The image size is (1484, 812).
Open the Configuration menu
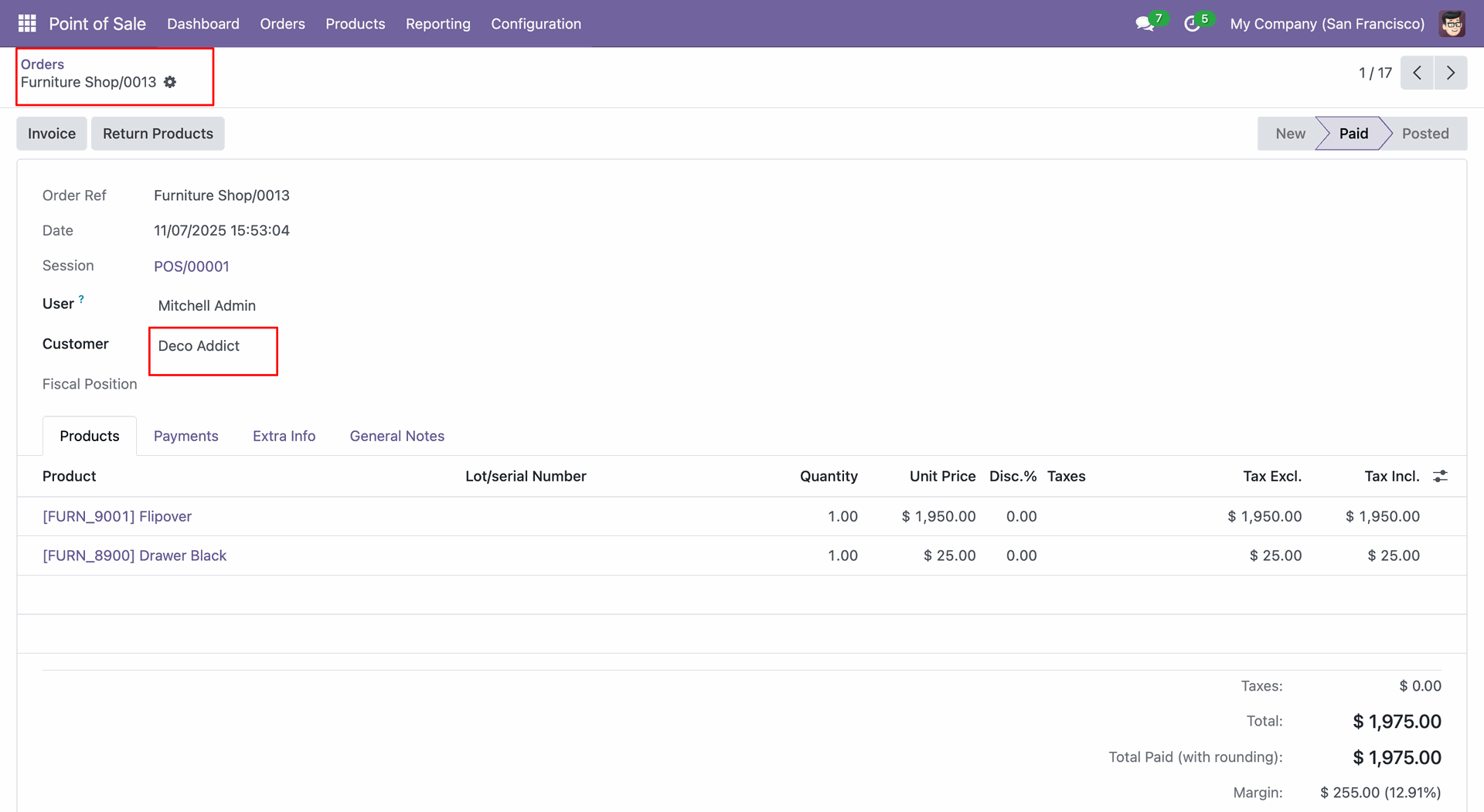pos(536,24)
